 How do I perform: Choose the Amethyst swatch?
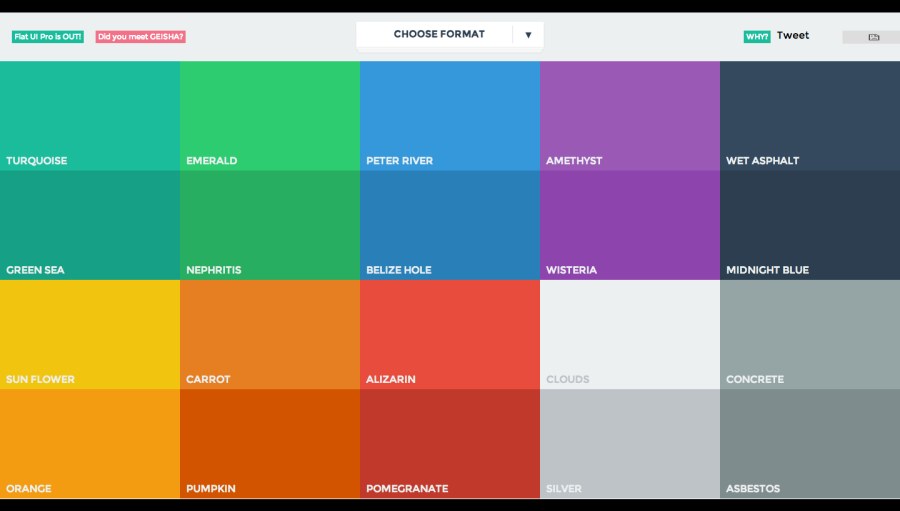[x=630, y=116]
